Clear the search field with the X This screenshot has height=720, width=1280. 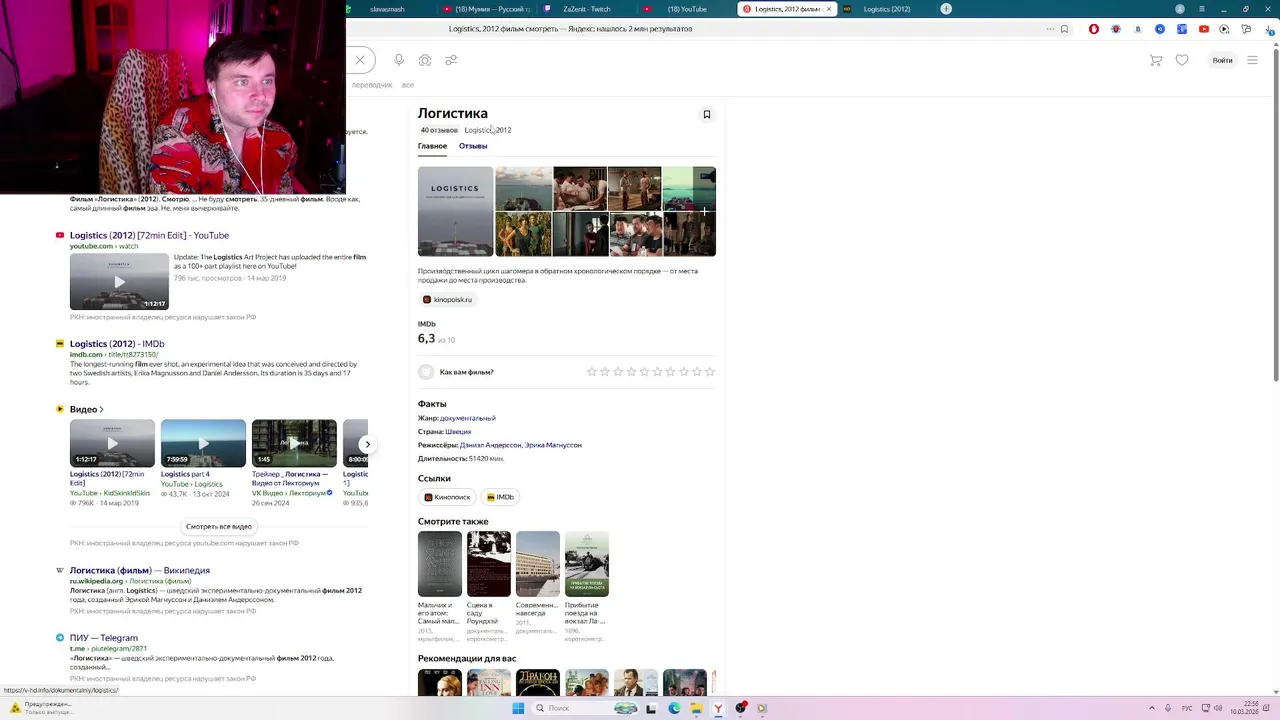(x=360, y=60)
